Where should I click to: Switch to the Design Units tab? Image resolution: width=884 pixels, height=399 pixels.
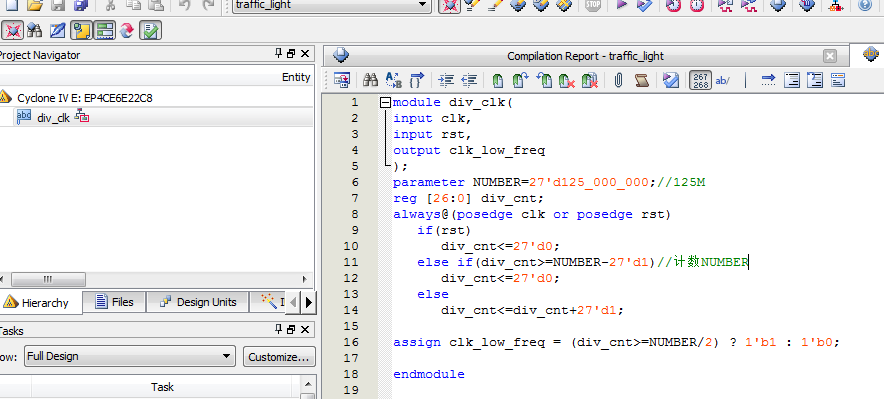pos(198,302)
